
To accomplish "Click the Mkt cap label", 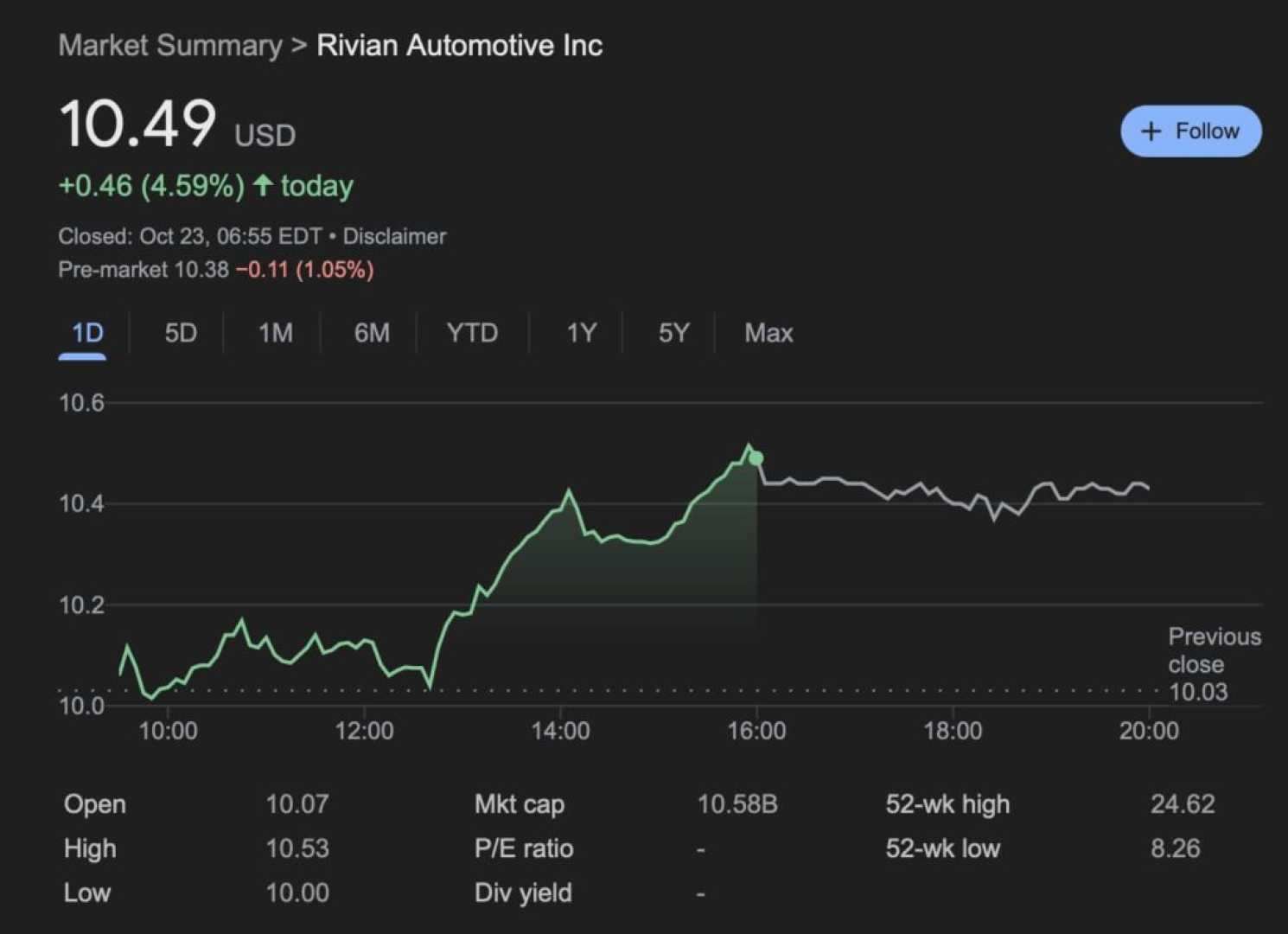I will [x=520, y=804].
